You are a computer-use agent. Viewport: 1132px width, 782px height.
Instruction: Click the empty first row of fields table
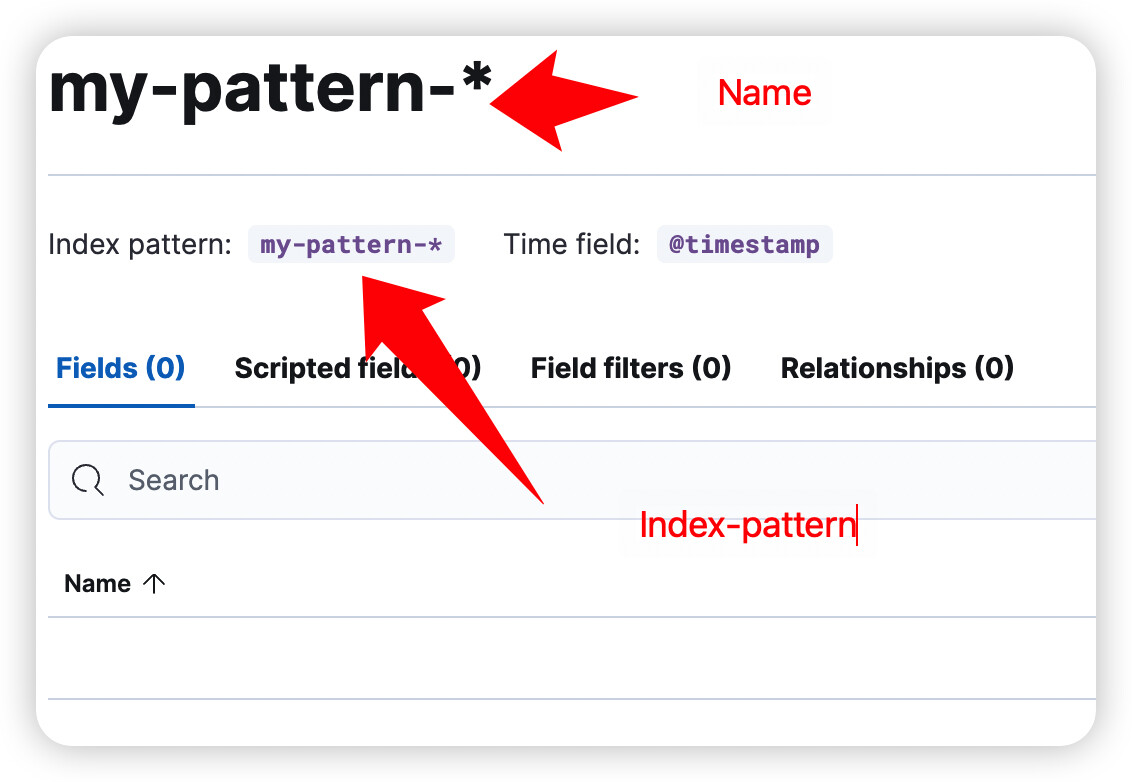pyautogui.click(x=570, y=658)
